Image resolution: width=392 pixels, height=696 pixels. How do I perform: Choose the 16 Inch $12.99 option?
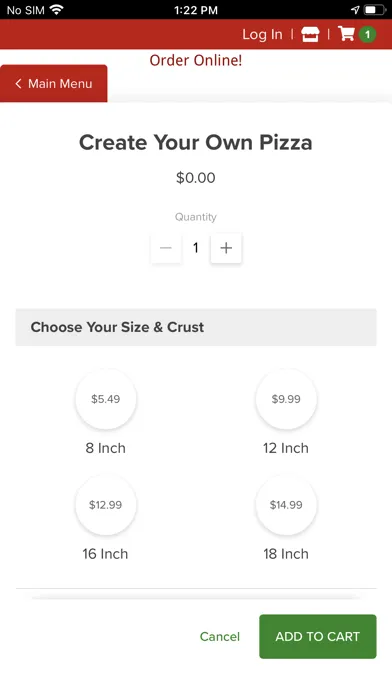[106, 505]
